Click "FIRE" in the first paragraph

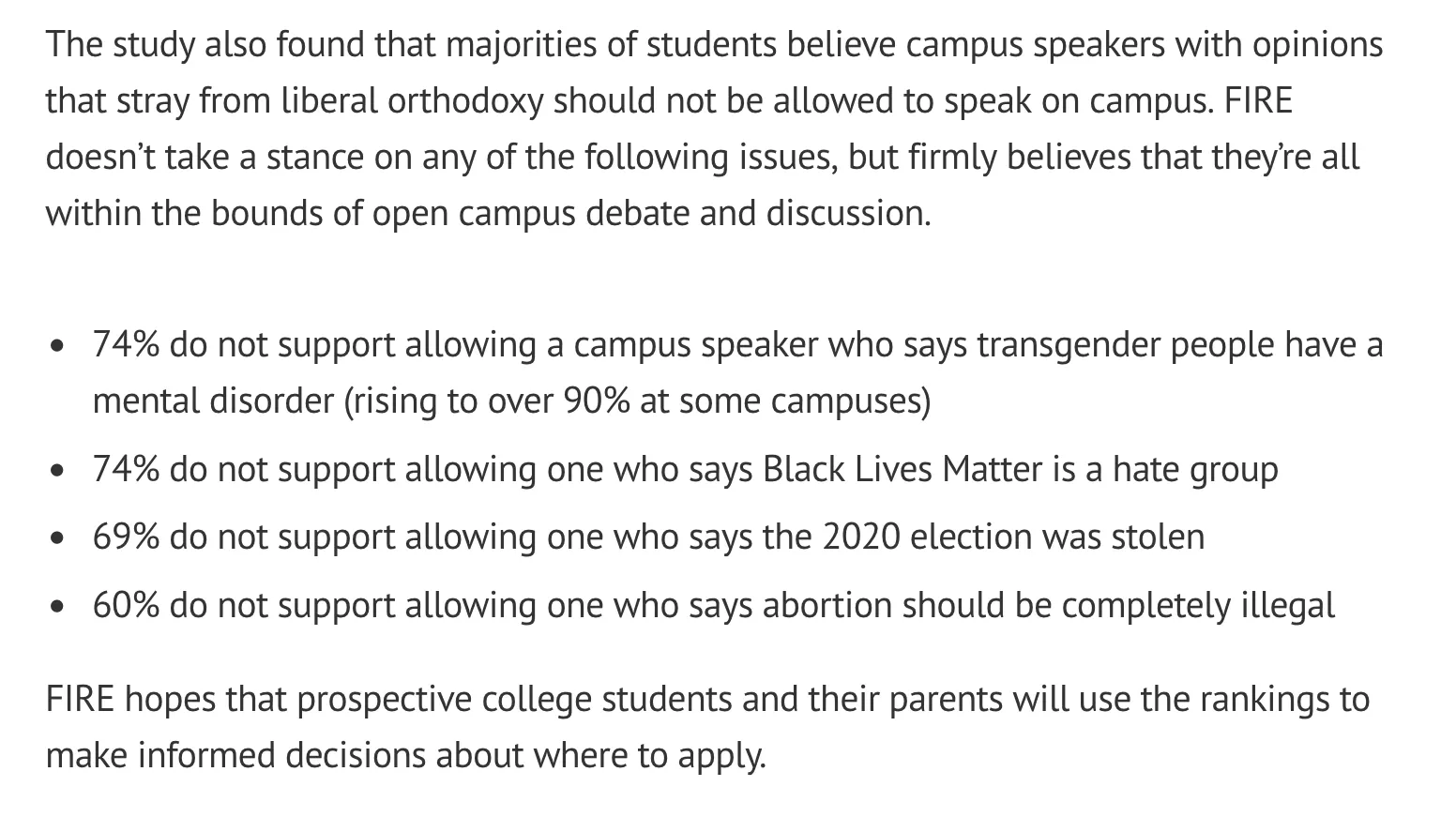coord(1258,100)
